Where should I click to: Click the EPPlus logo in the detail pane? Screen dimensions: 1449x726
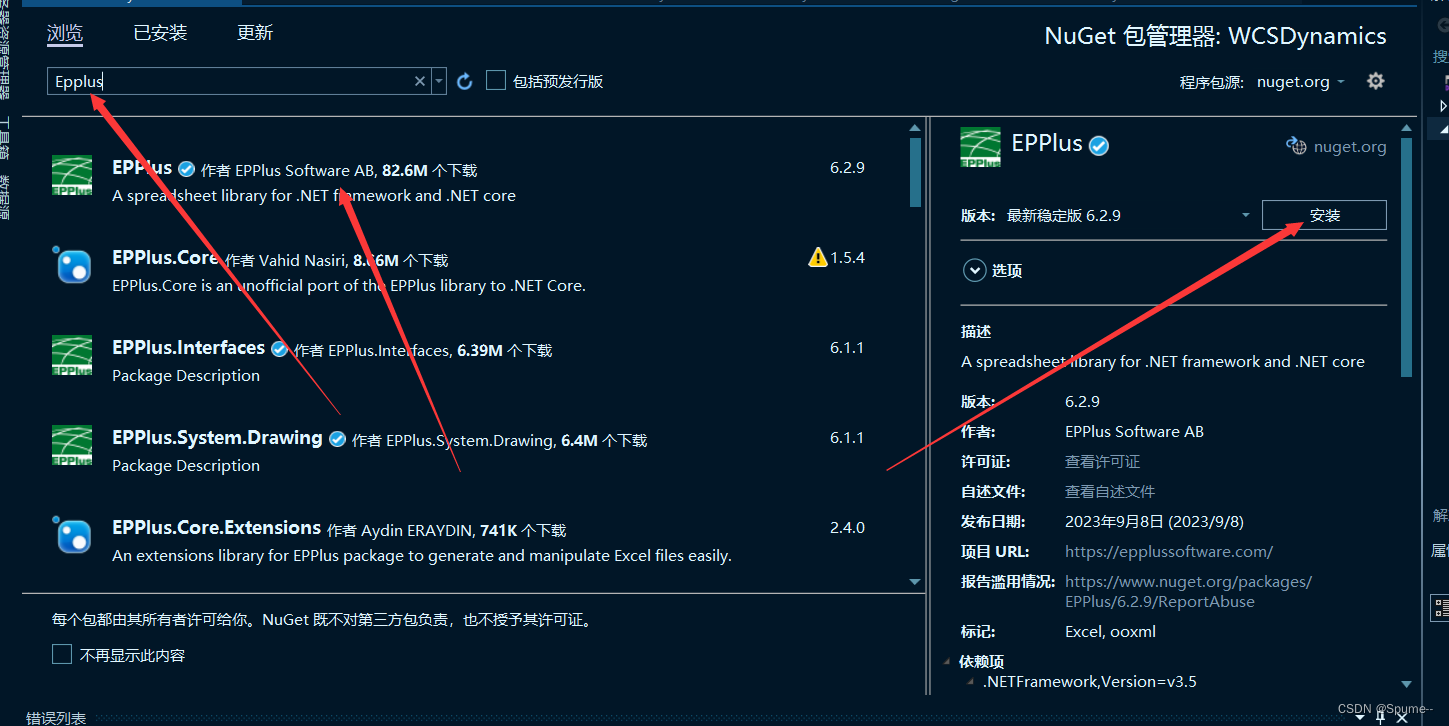coord(980,146)
